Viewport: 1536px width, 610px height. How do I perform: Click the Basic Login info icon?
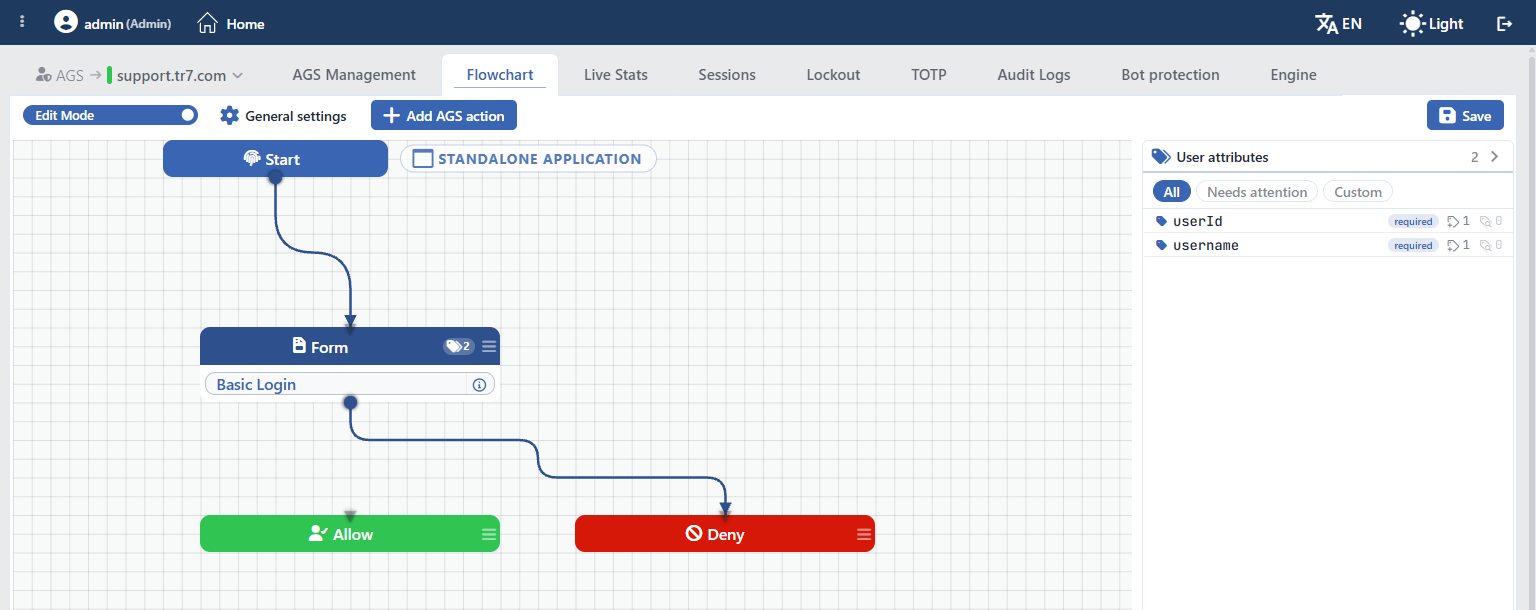tap(479, 385)
